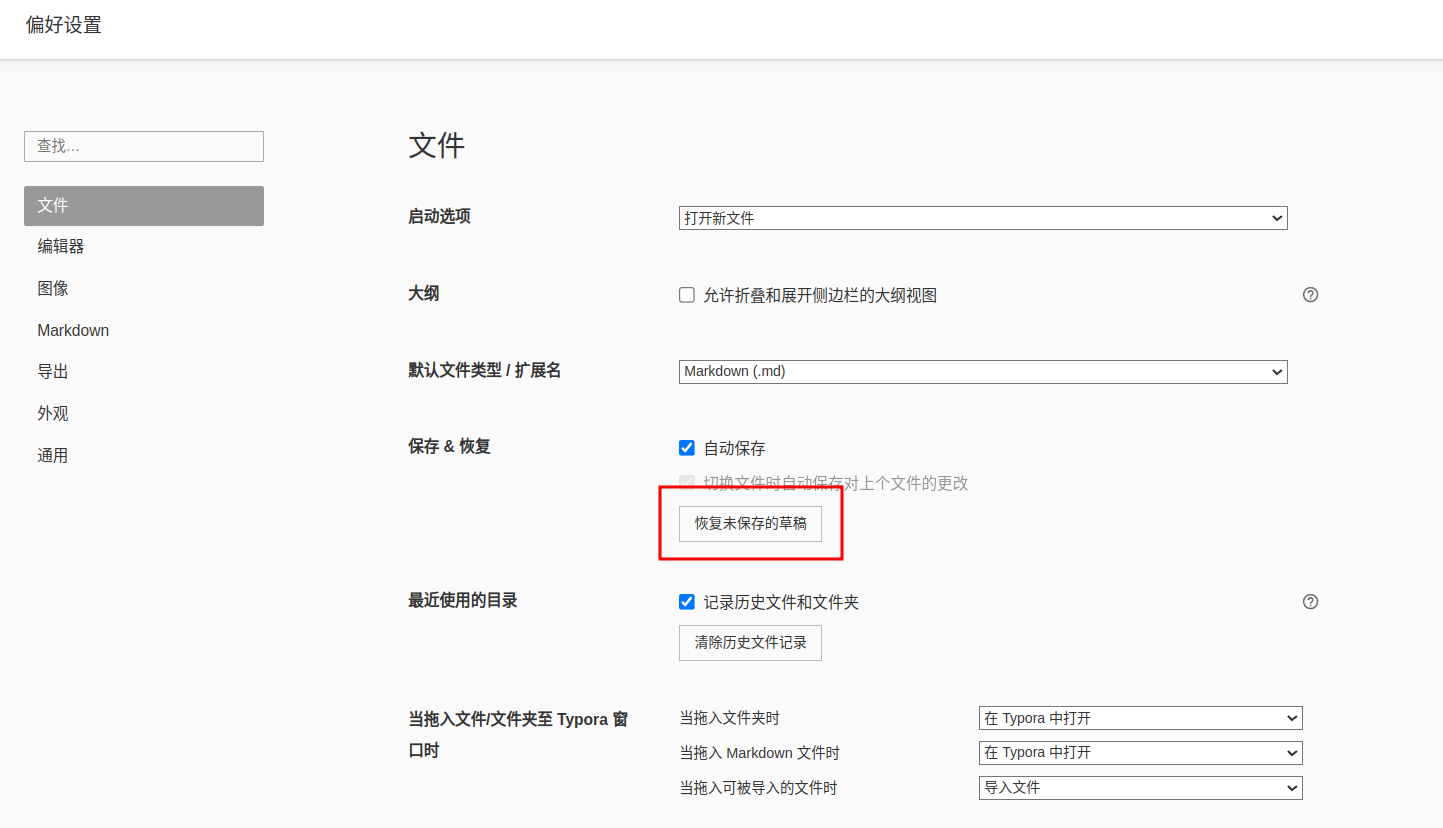Go to the Markdown settings section

73,330
